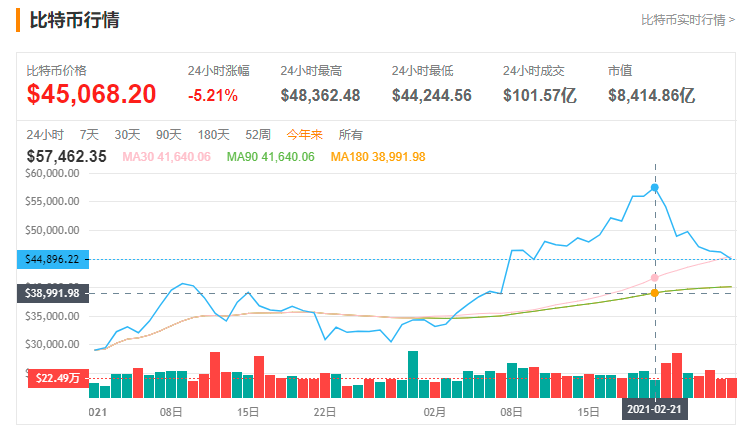Viewport: 749px width, 431px height.
Task: Click the 比特币行情 heading
Action: [74, 20]
